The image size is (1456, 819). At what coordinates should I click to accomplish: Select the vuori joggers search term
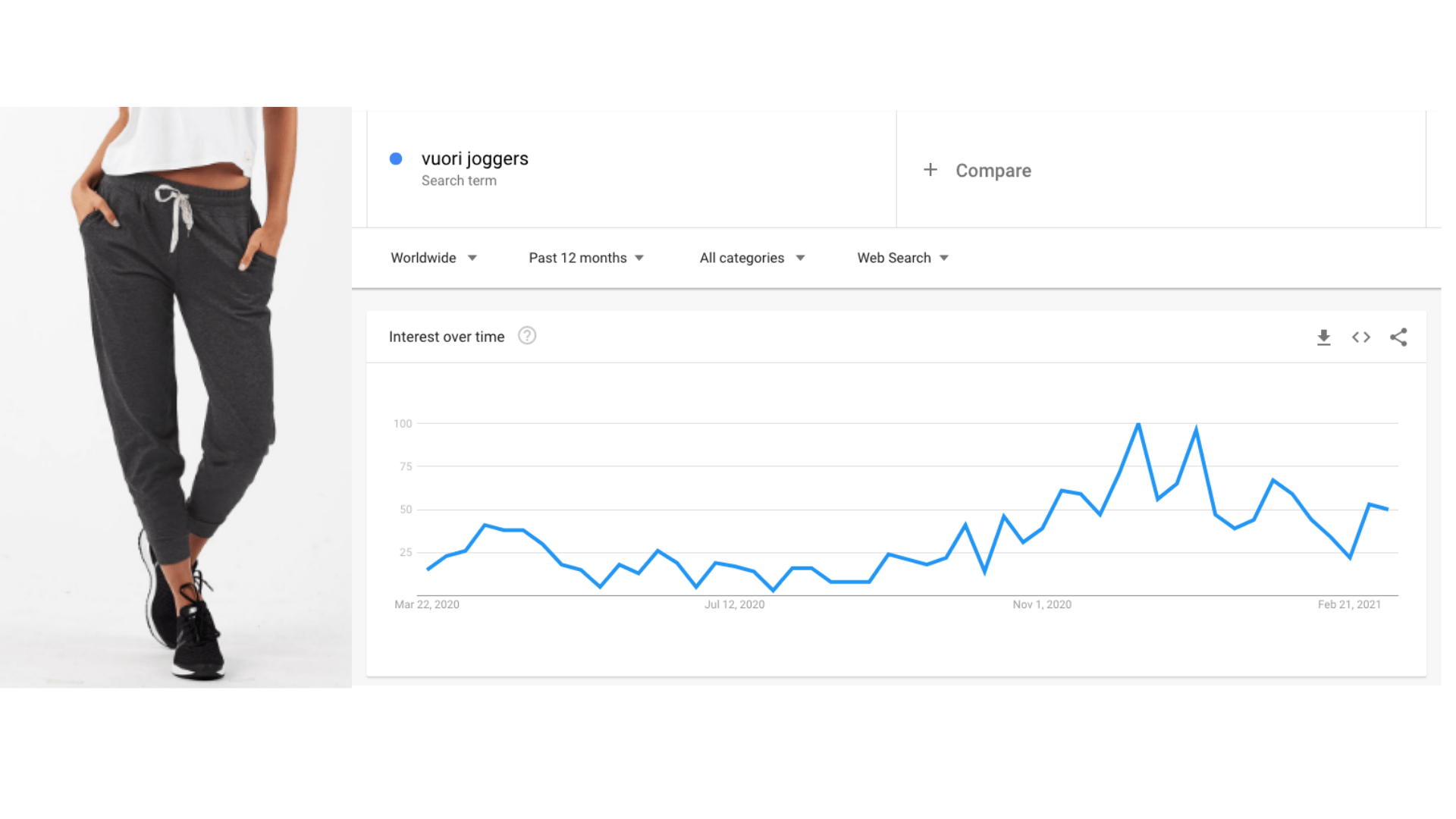pos(475,158)
